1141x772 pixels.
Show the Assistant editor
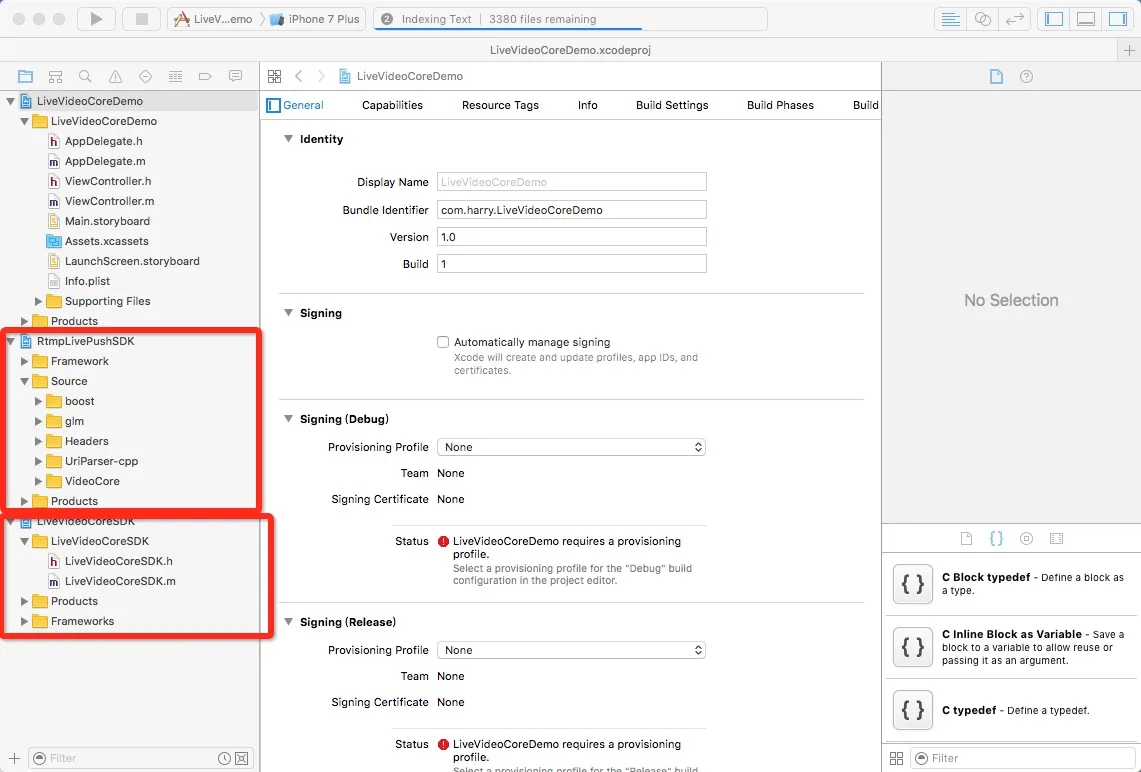tap(982, 19)
